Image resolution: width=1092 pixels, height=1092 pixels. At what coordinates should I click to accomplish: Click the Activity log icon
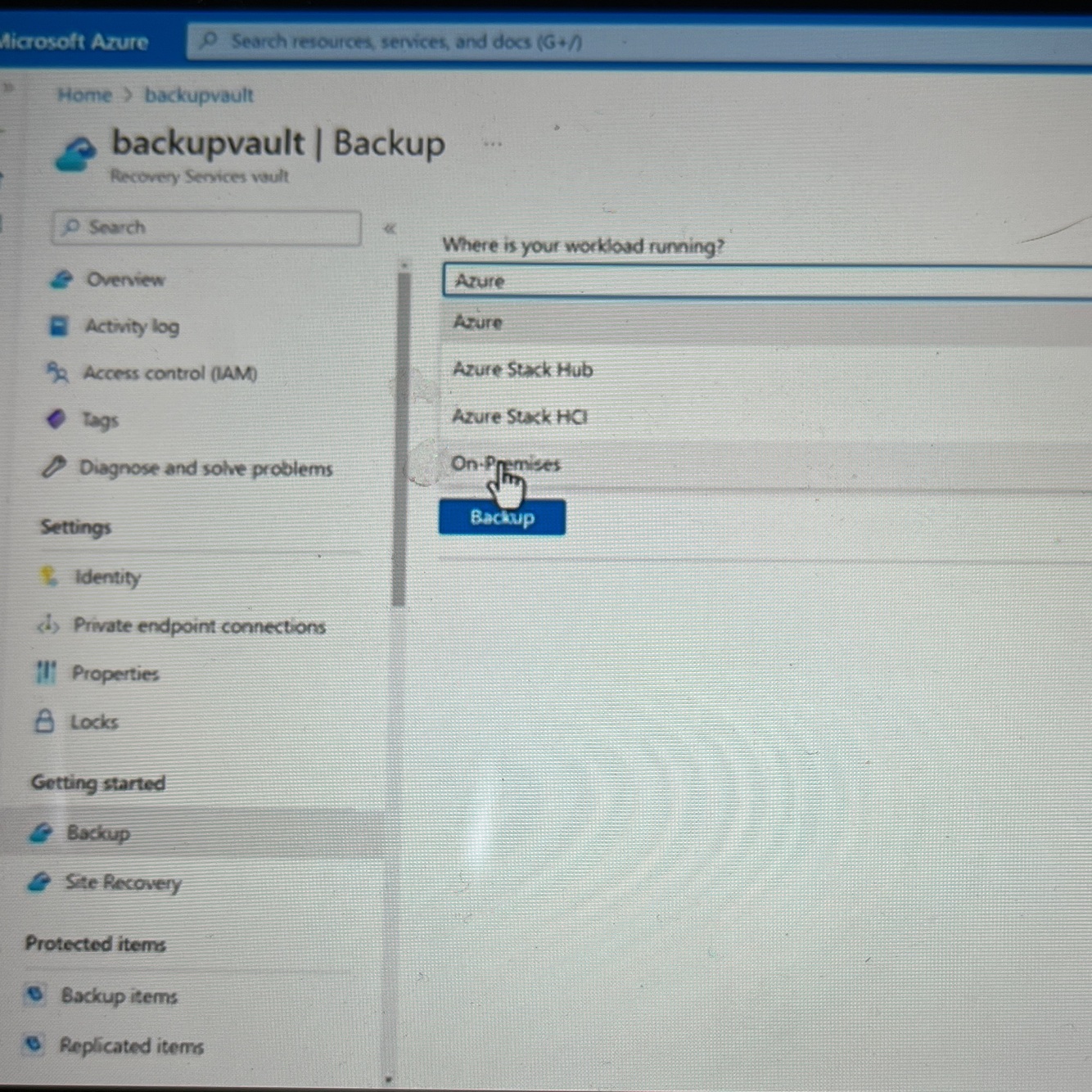click(59, 326)
